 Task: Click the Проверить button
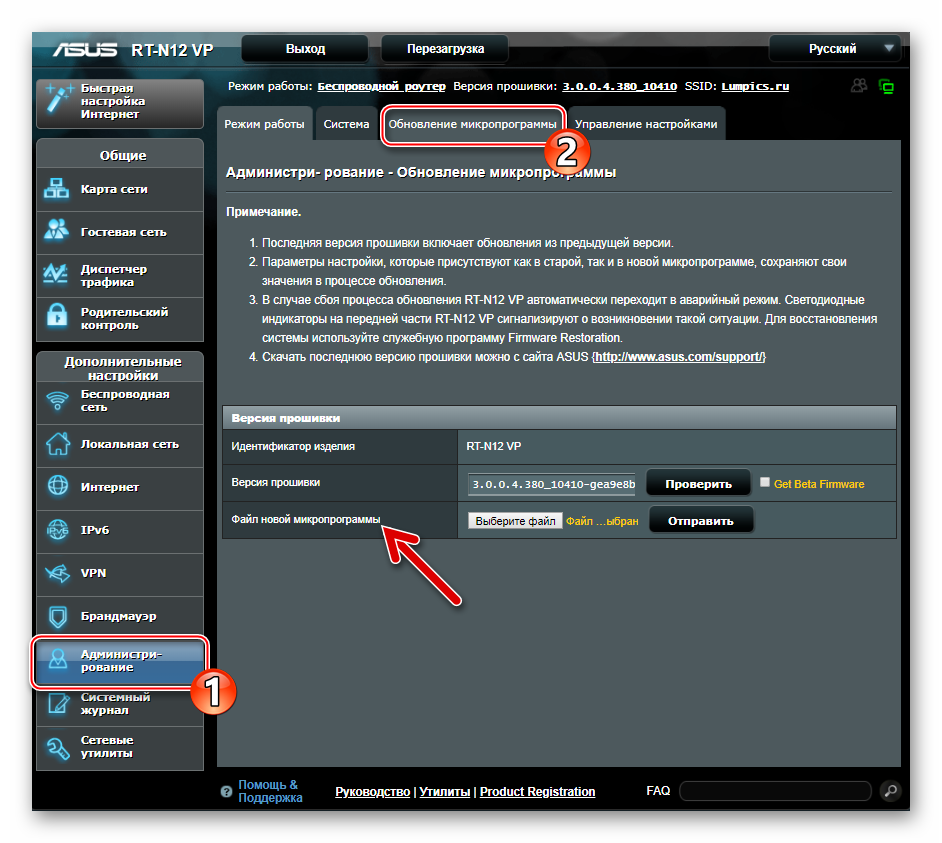tap(698, 484)
